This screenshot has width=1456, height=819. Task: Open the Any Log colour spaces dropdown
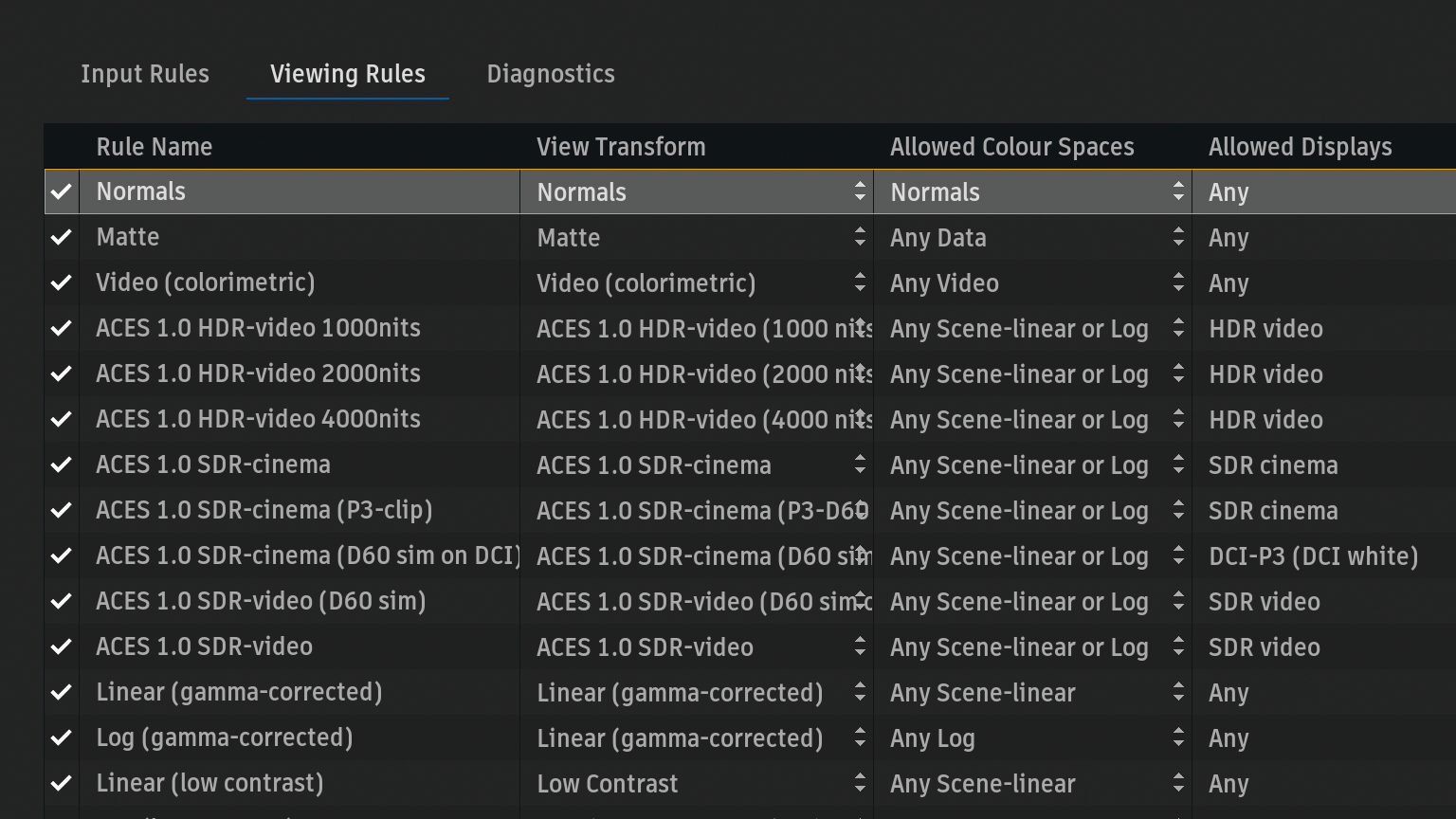(x=1033, y=737)
